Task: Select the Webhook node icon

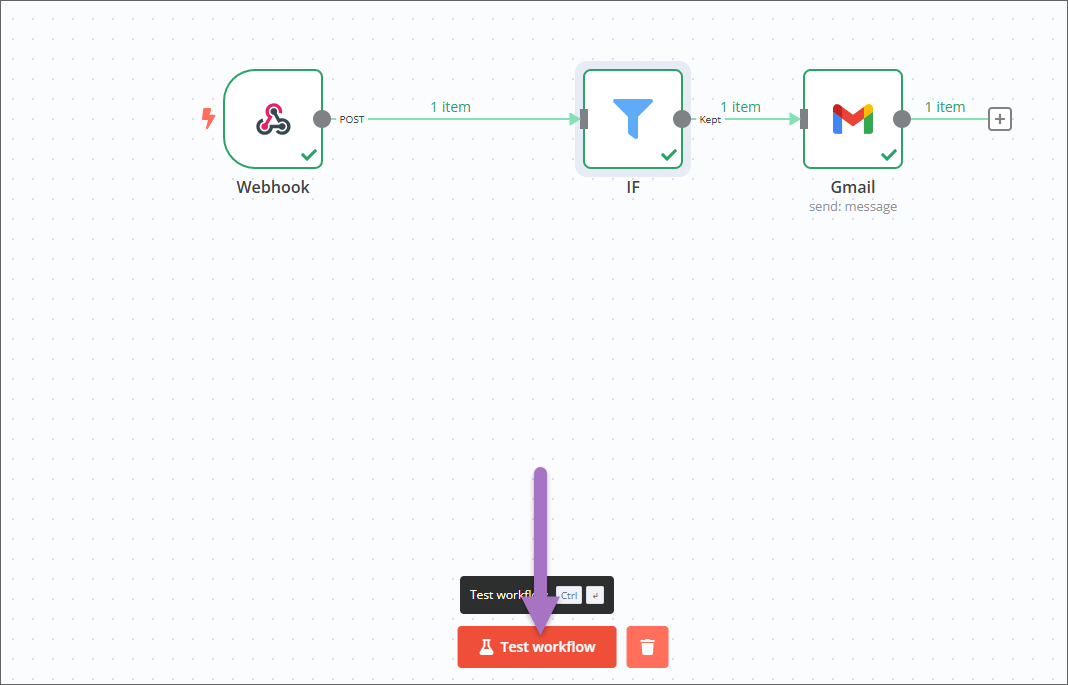Action: 273,119
